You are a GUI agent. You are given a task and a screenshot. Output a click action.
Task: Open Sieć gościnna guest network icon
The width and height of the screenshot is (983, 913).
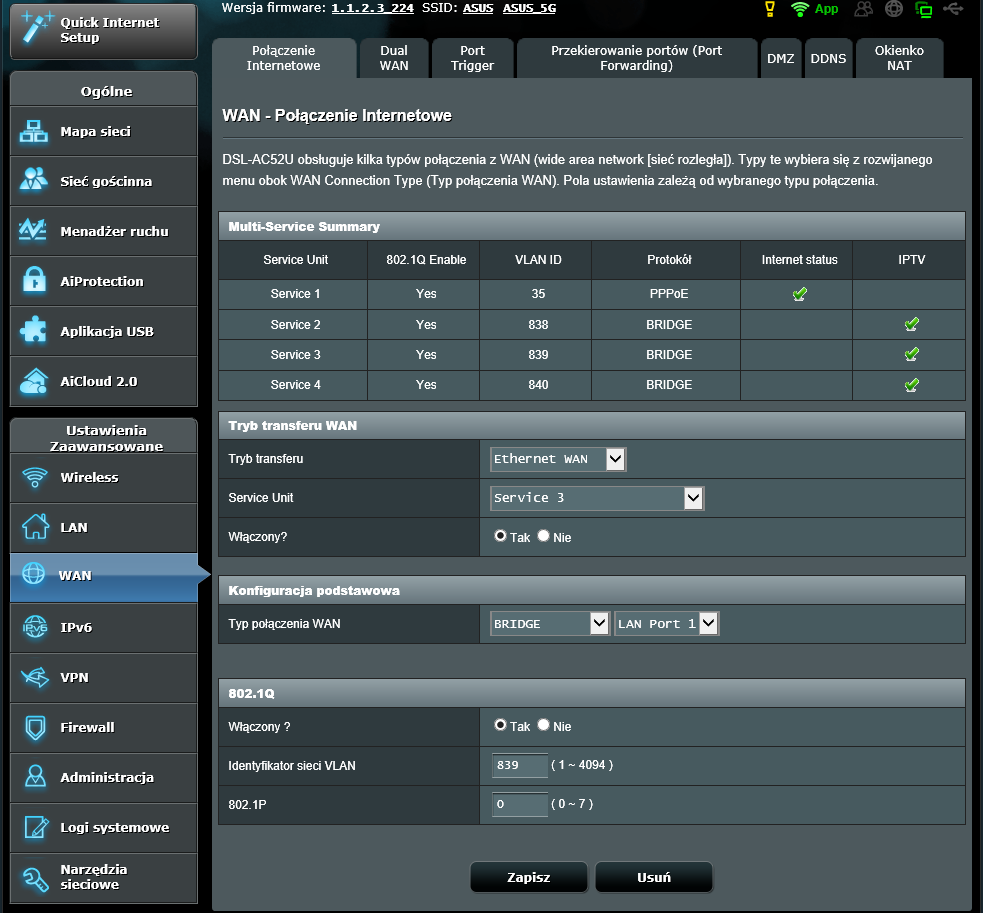[35, 181]
